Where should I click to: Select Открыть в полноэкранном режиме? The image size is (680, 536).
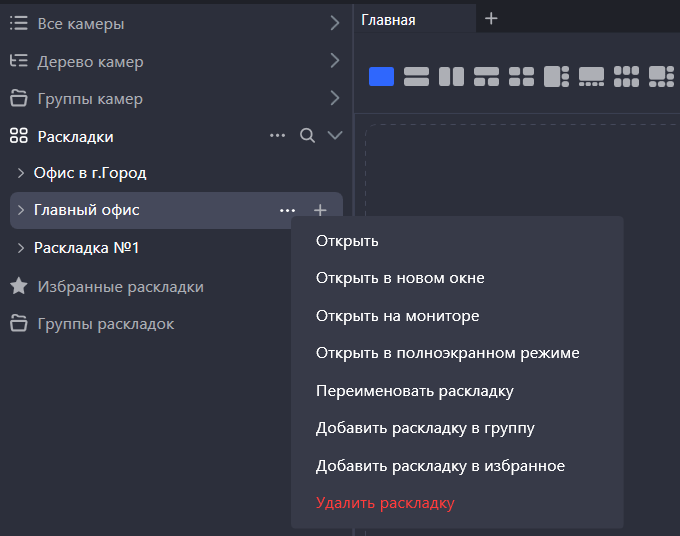tap(447, 353)
